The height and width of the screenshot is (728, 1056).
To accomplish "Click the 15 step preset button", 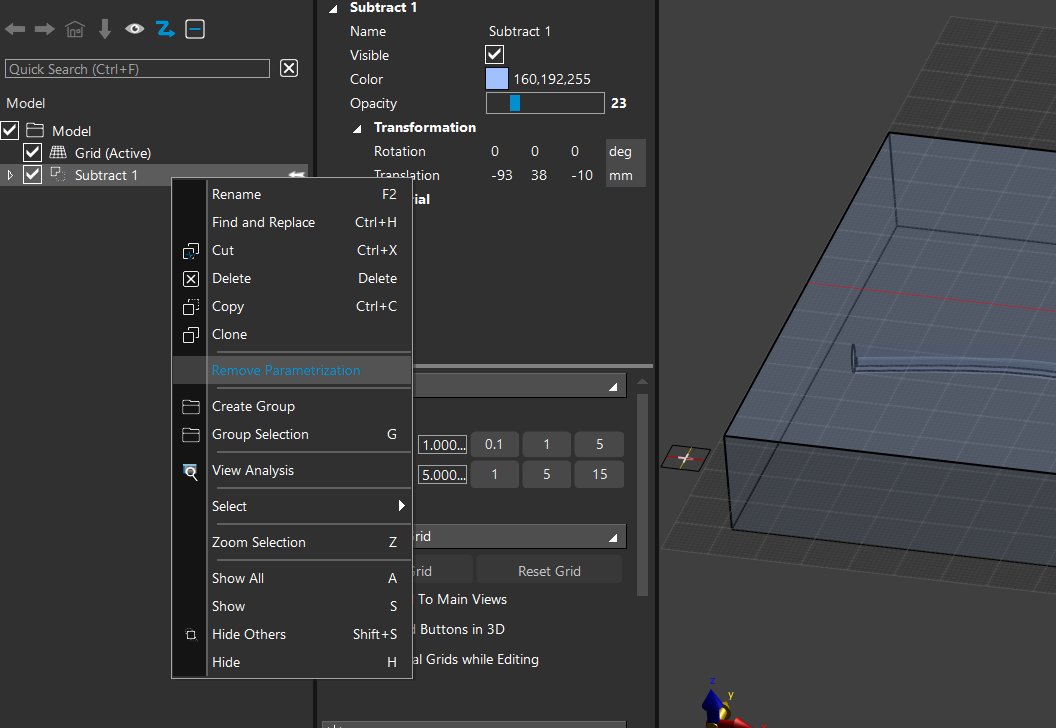I will [x=599, y=474].
